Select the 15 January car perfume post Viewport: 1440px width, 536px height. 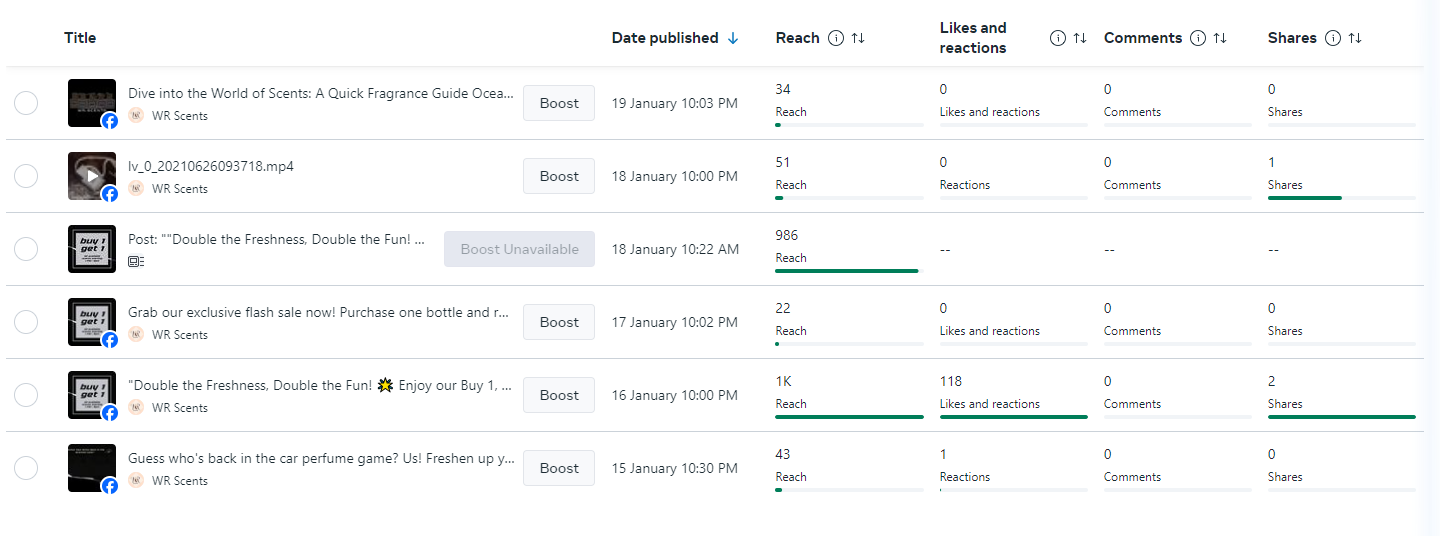26,468
